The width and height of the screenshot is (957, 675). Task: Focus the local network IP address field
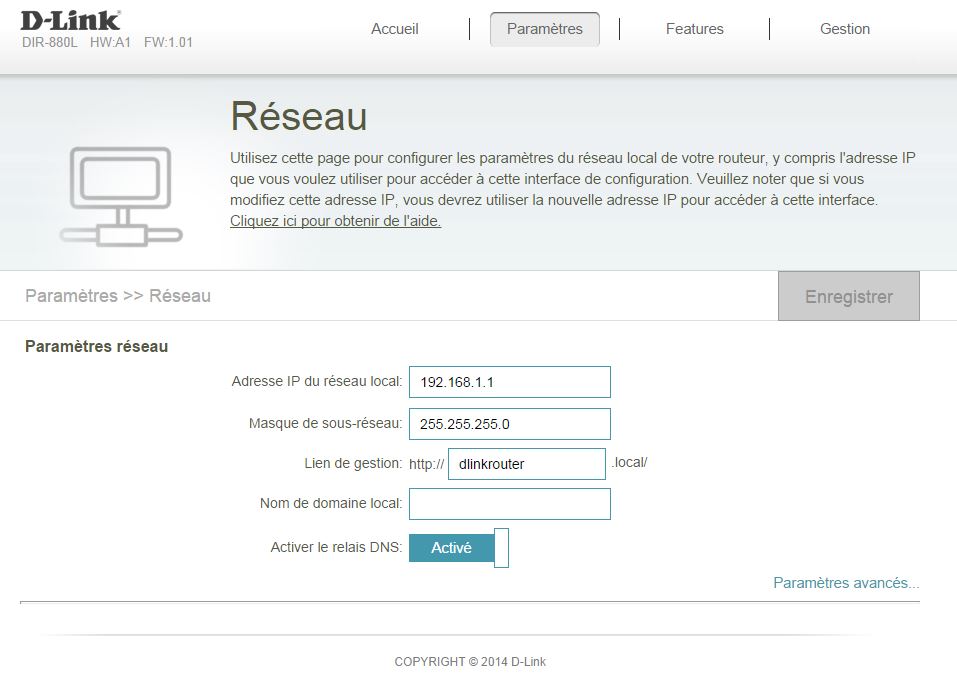click(x=509, y=382)
